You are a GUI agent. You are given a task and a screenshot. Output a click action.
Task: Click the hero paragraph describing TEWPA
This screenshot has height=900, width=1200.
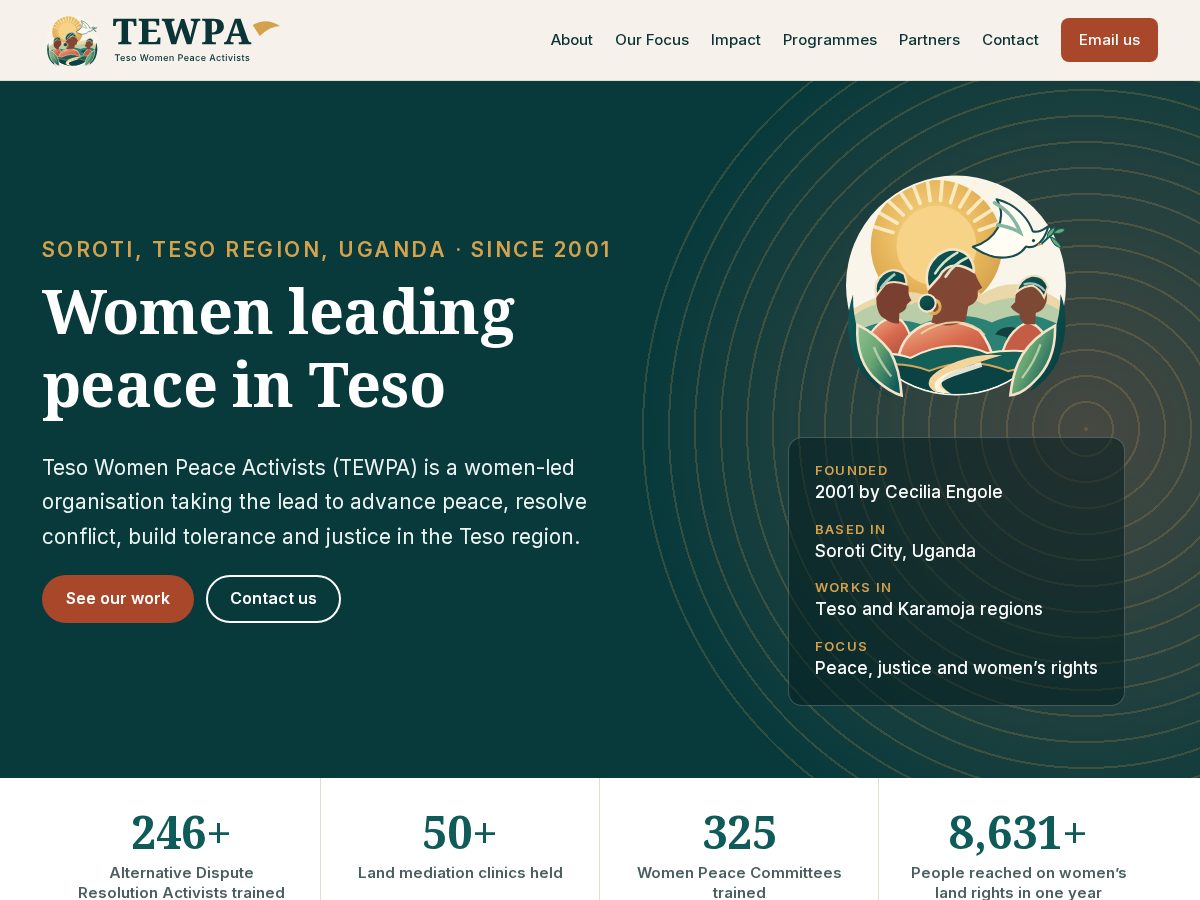pyautogui.click(x=314, y=502)
